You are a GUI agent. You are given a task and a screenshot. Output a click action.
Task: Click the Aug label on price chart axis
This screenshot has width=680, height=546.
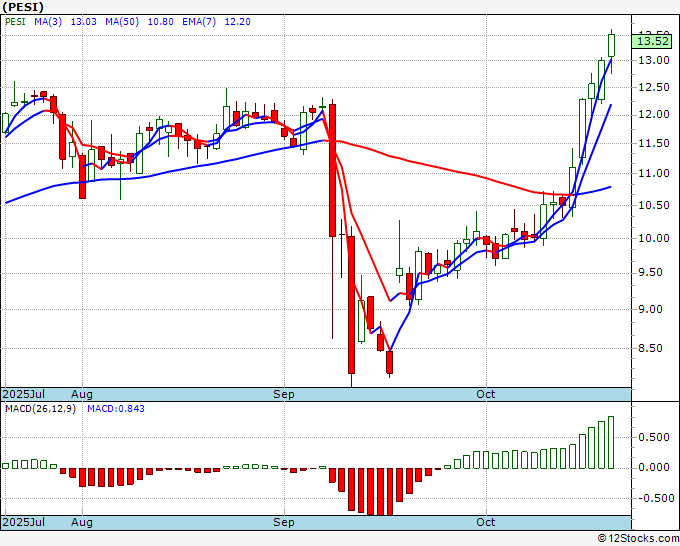[x=82, y=394]
